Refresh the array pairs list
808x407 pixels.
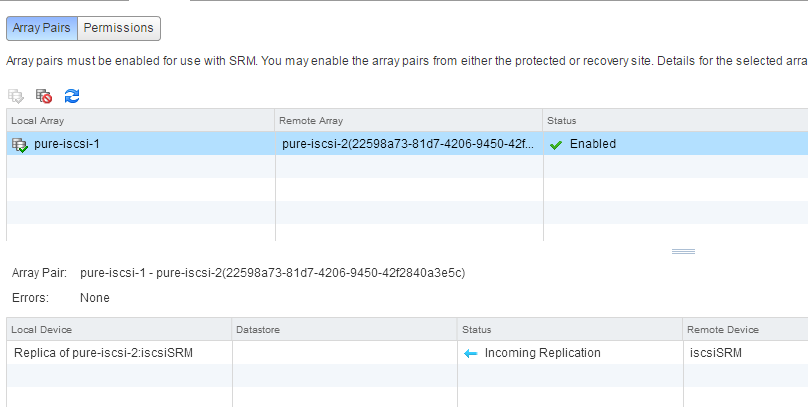pyautogui.click(x=72, y=96)
